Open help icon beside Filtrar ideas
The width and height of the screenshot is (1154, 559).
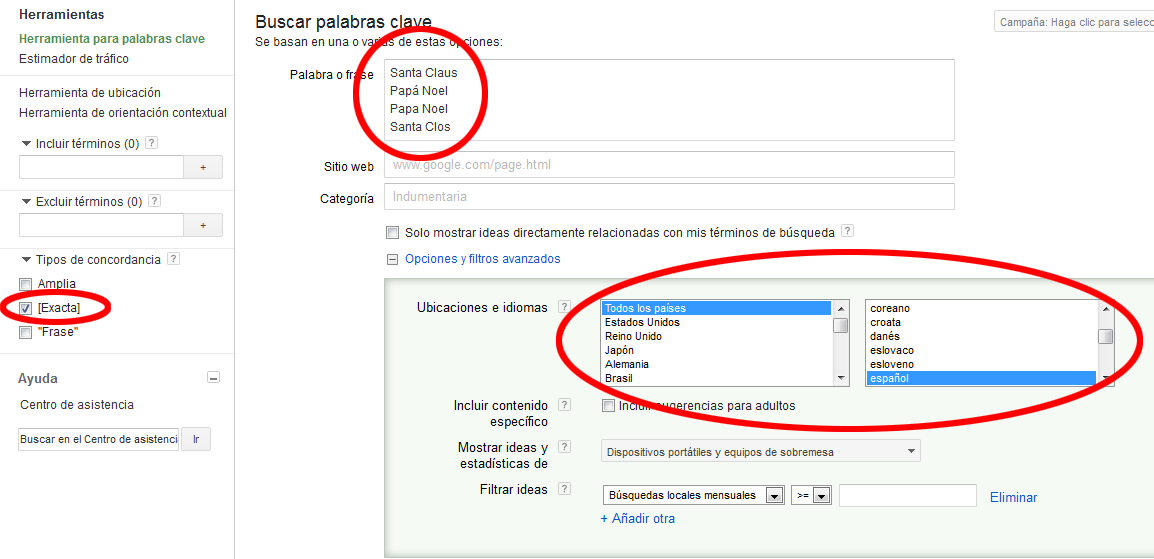pos(564,489)
